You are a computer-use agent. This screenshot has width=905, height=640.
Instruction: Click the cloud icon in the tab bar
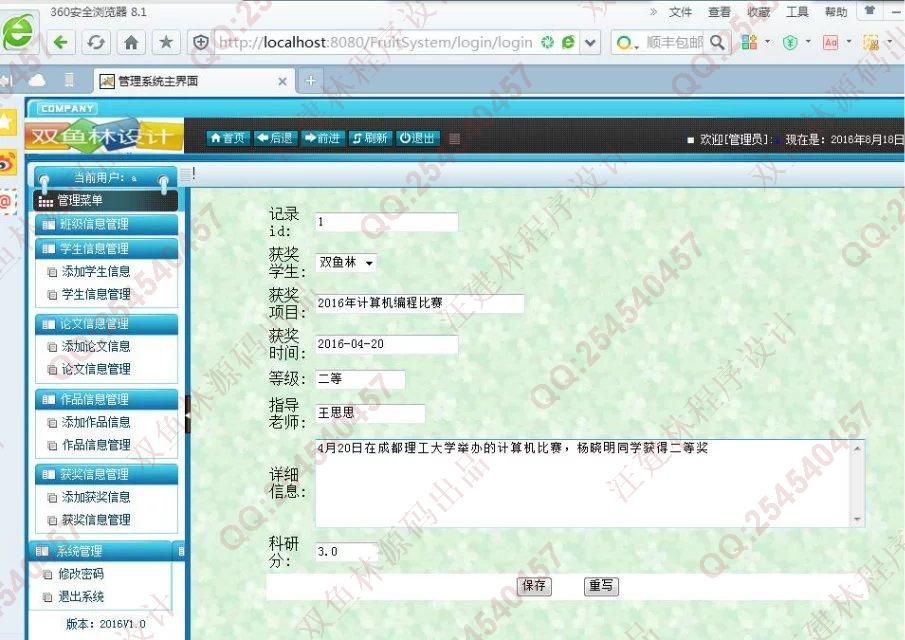(37, 80)
